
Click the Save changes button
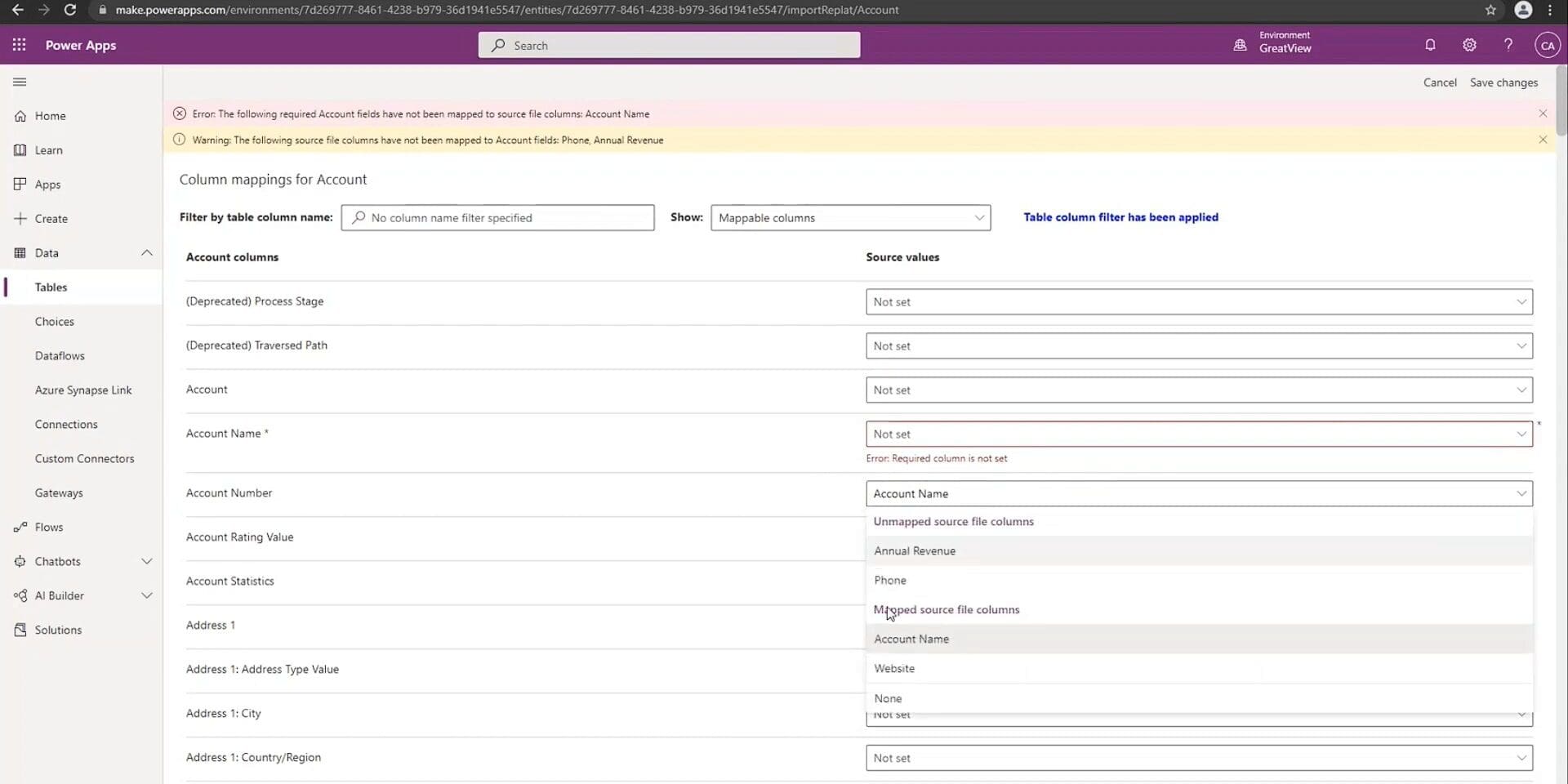[x=1503, y=82]
